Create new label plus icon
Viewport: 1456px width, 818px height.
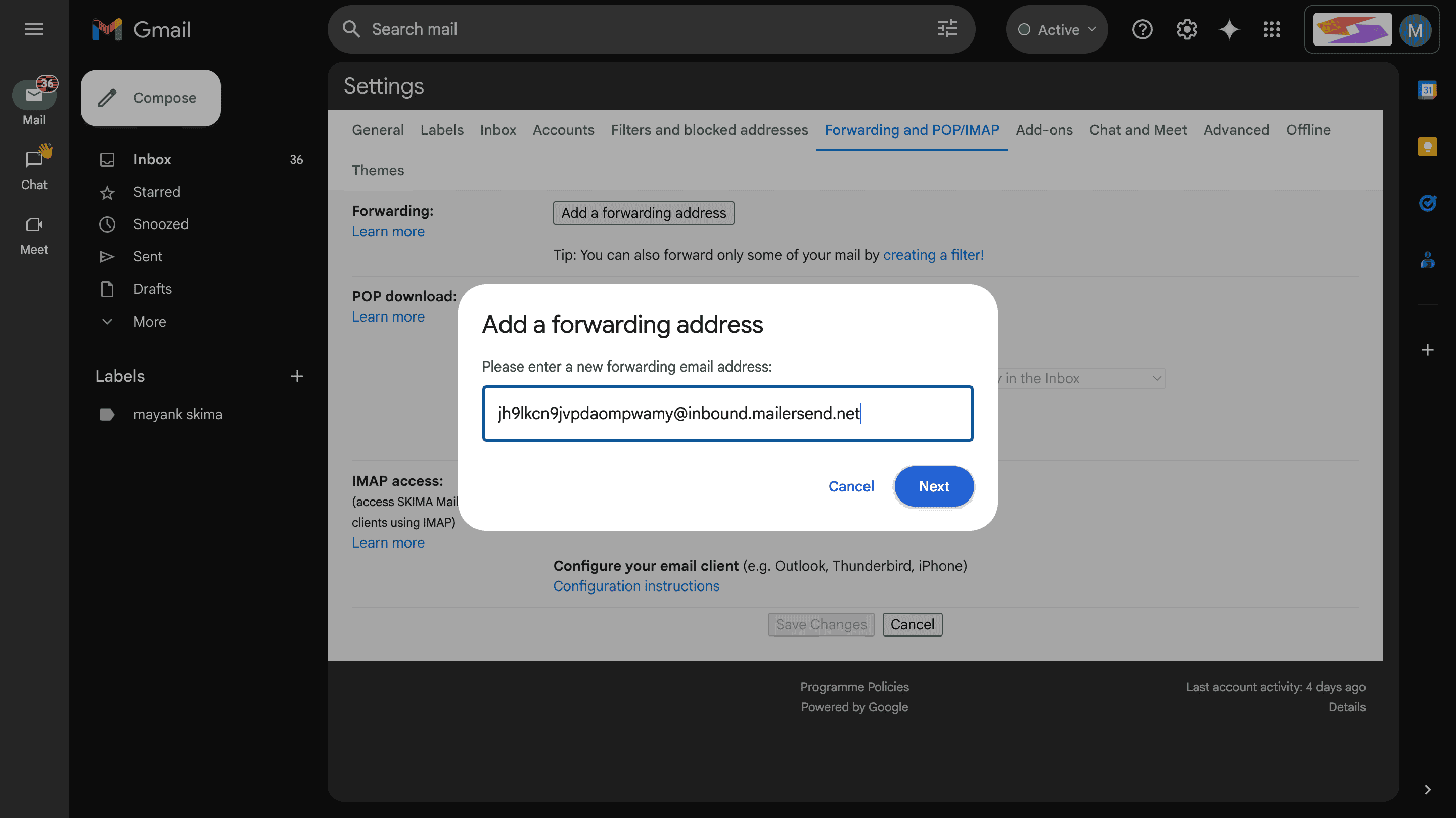point(297,376)
